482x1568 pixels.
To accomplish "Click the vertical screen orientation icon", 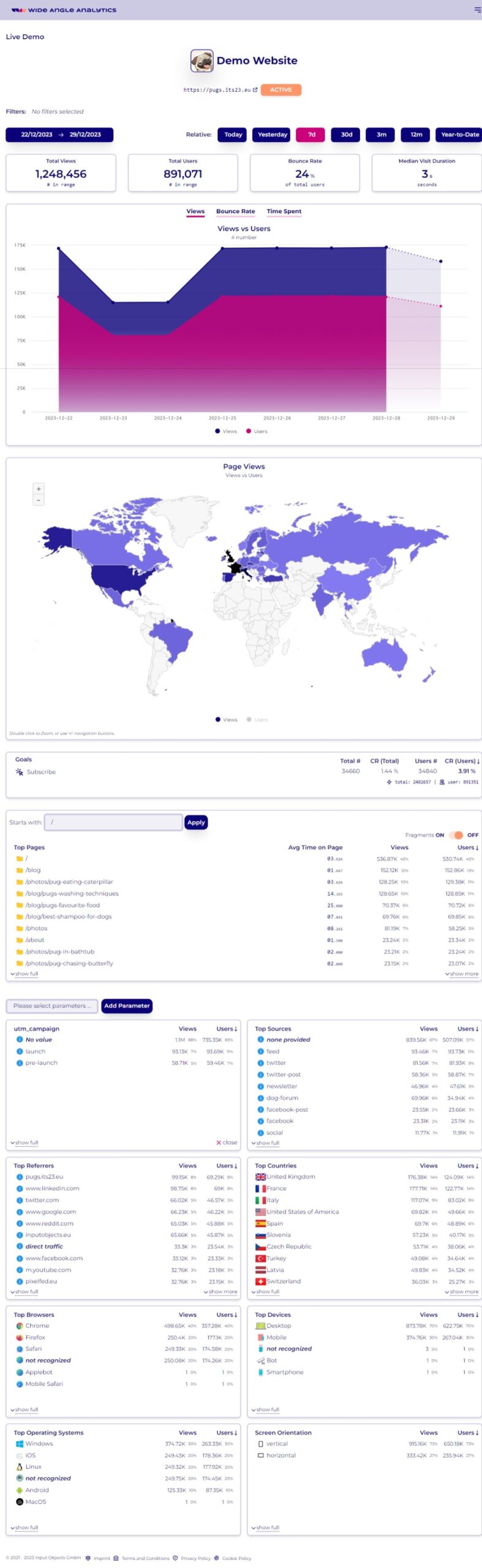I will [261, 1444].
